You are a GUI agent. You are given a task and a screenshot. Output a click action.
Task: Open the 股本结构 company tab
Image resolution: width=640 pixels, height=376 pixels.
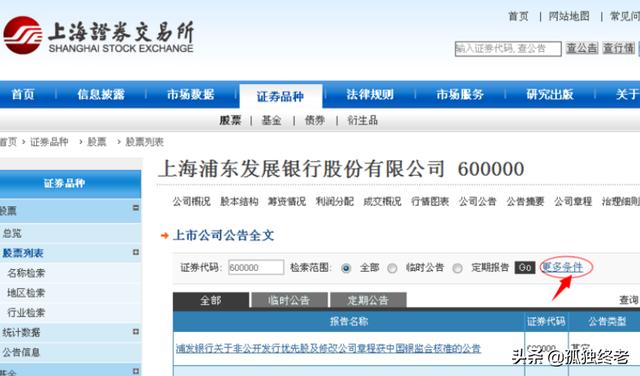[239, 201]
